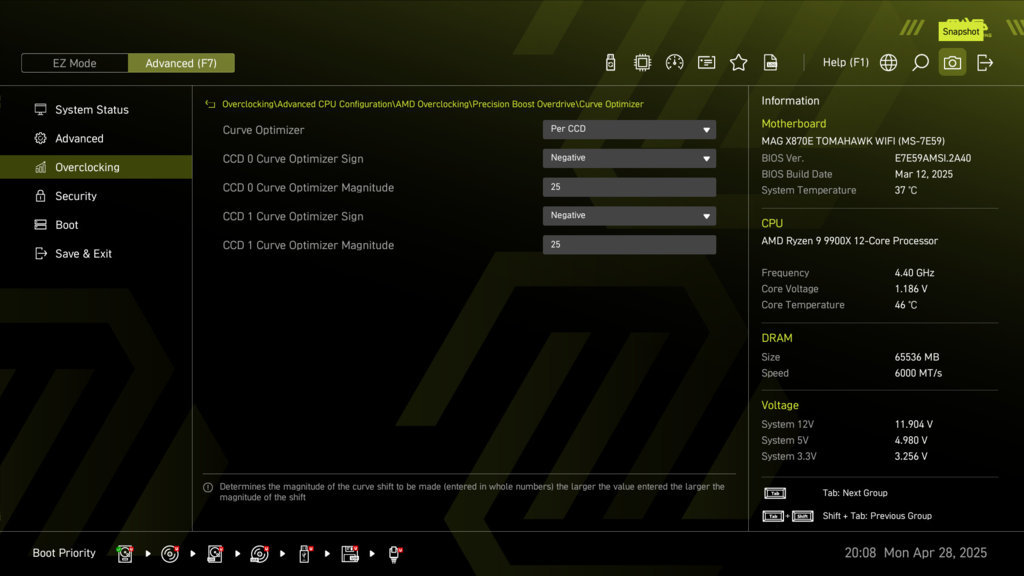This screenshot has height=576, width=1024.
Task: Click BIOS build date Mar 12, 2025
Action: (x=923, y=174)
